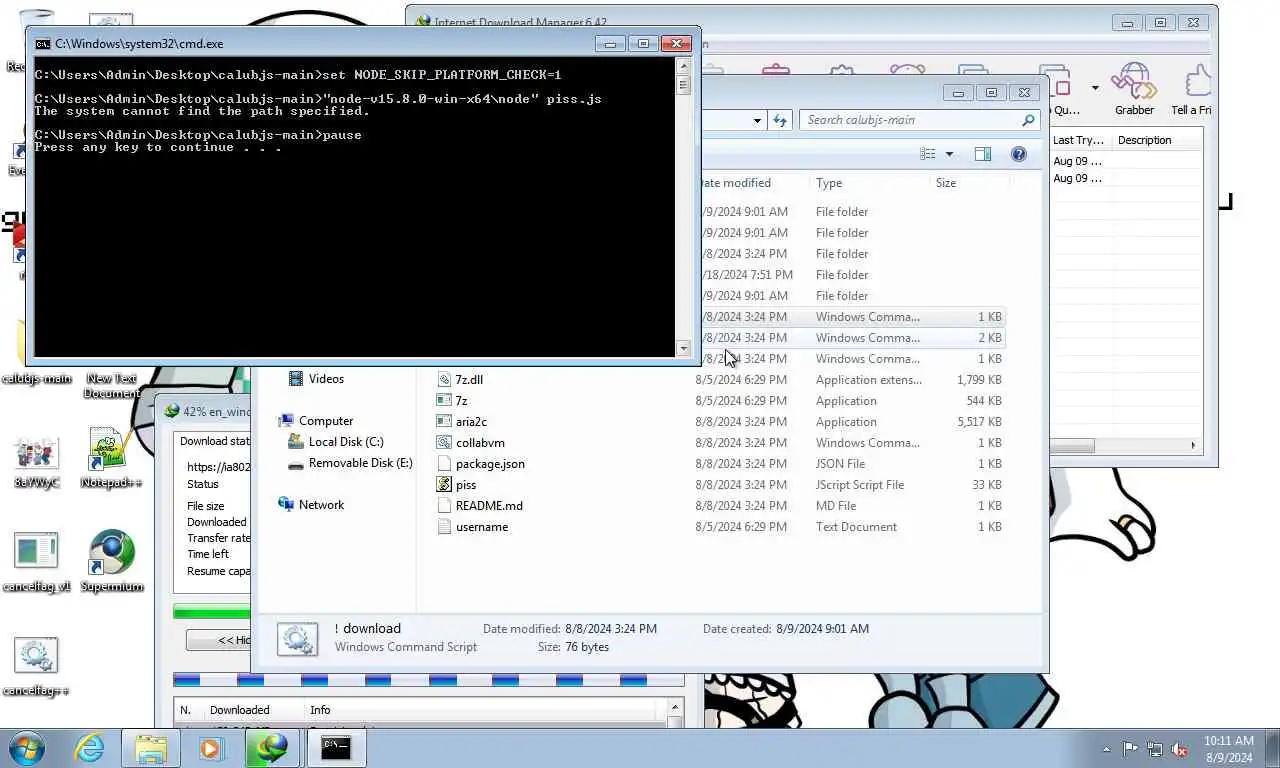
Task: Click the Videos library in navigation pane
Action: (326, 379)
